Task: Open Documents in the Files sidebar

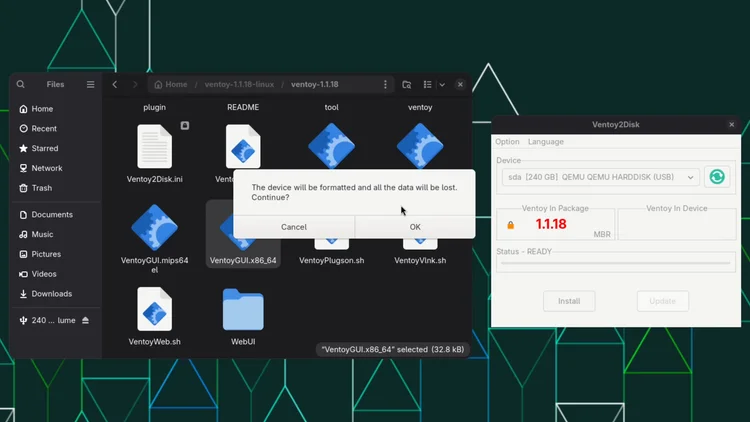Action: click(55, 214)
